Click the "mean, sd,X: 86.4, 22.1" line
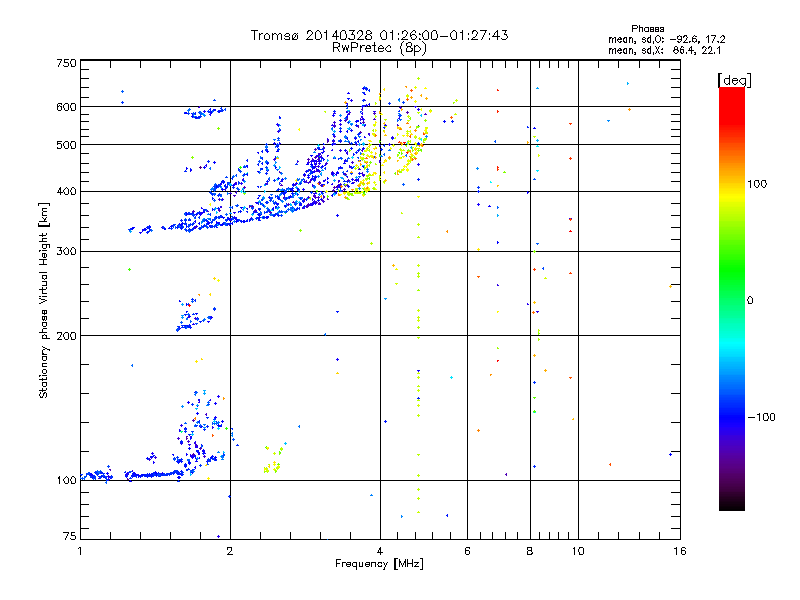The image size is (800, 600). (x=664, y=51)
